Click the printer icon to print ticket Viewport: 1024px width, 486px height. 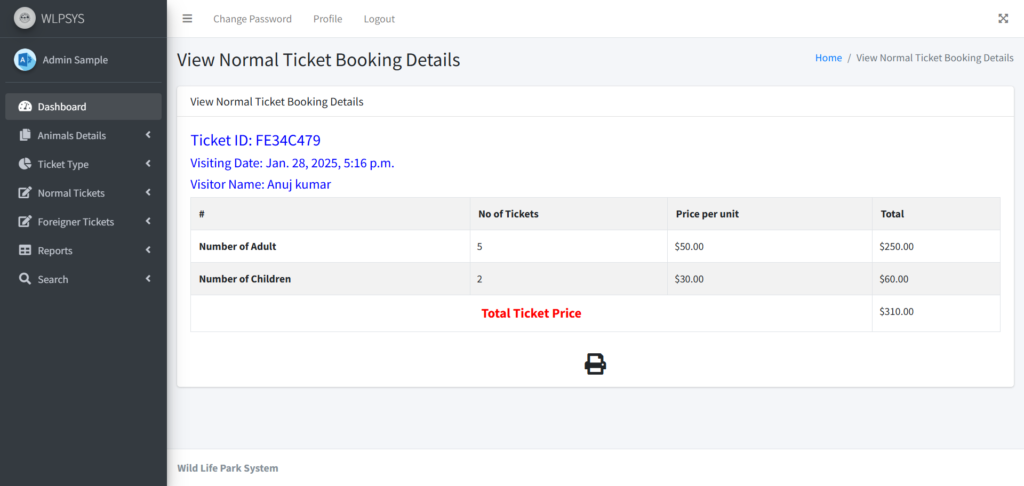(x=595, y=364)
